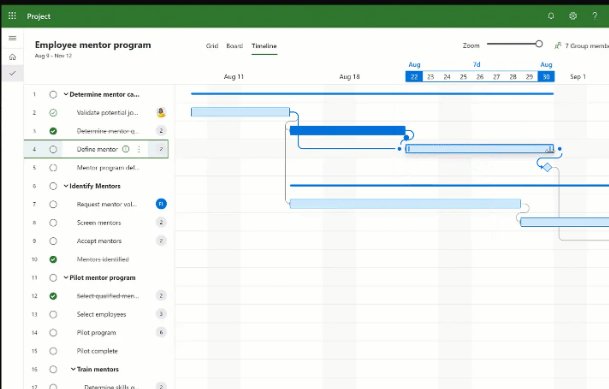Click Employee mentor program project title

(x=93, y=45)
